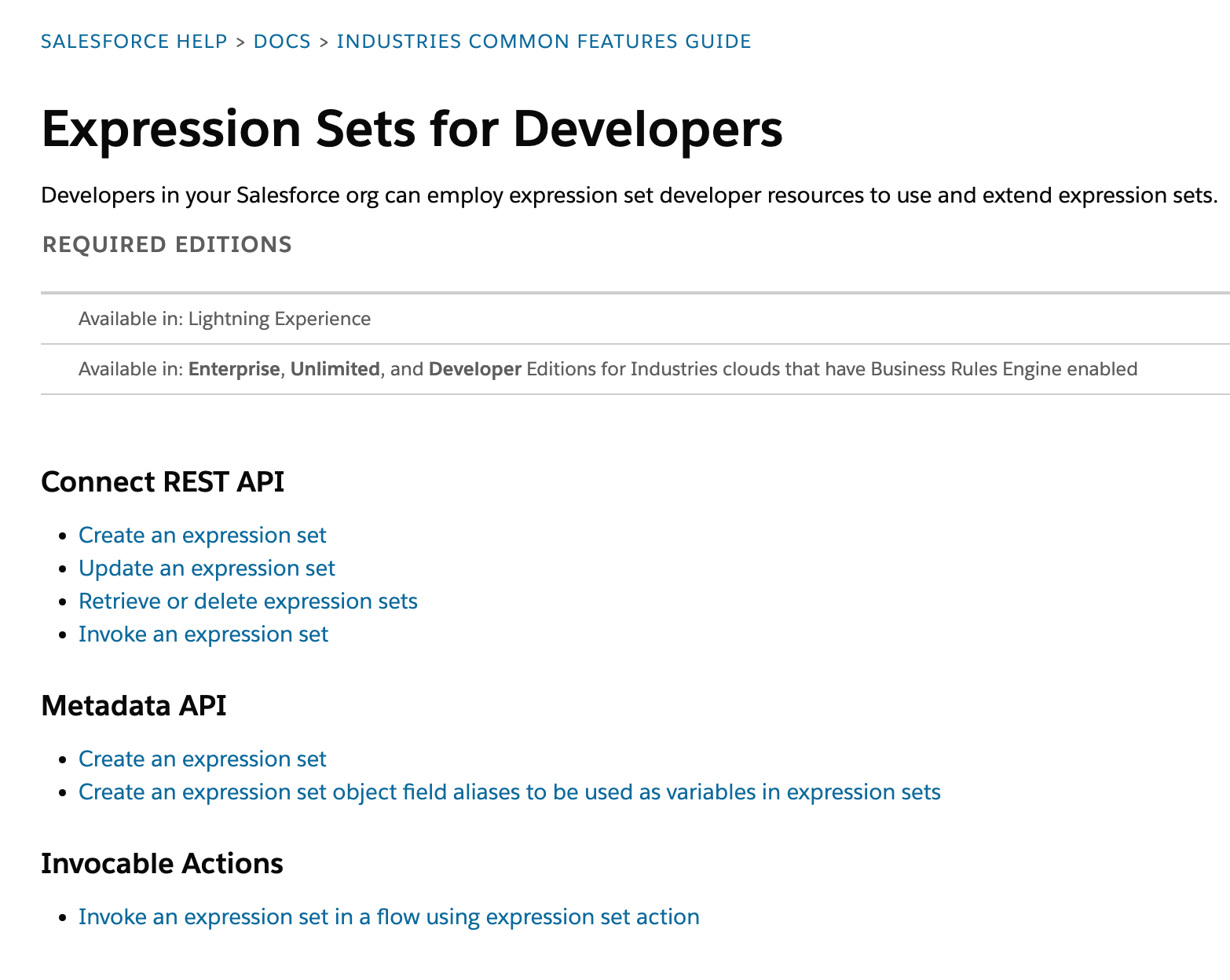Select the Connect REST API heading
The width and height of the screenshot is (1230, 980).
[x=163, y=481]
